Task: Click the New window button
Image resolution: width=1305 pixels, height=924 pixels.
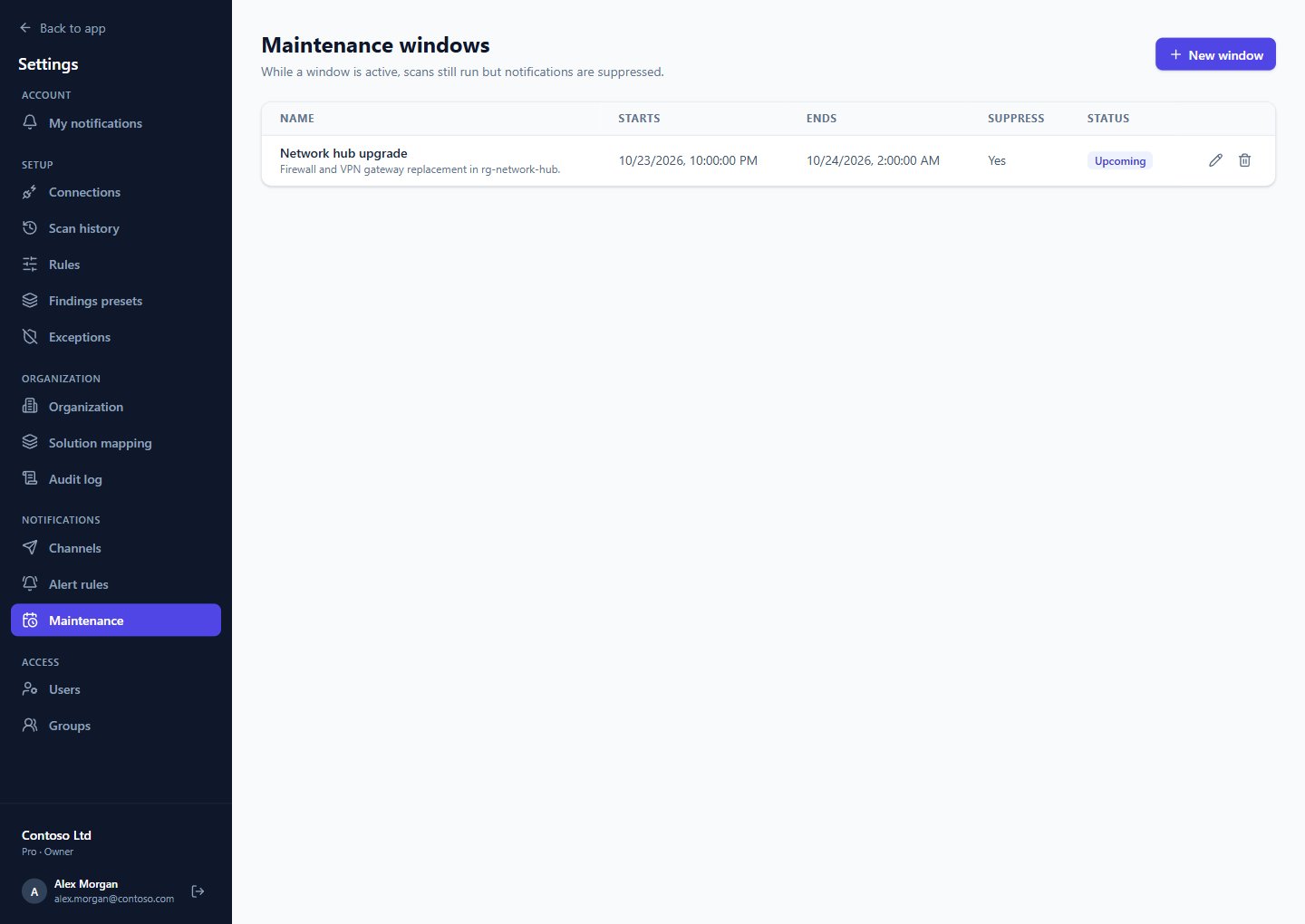Action: (x=1215, y=54)
